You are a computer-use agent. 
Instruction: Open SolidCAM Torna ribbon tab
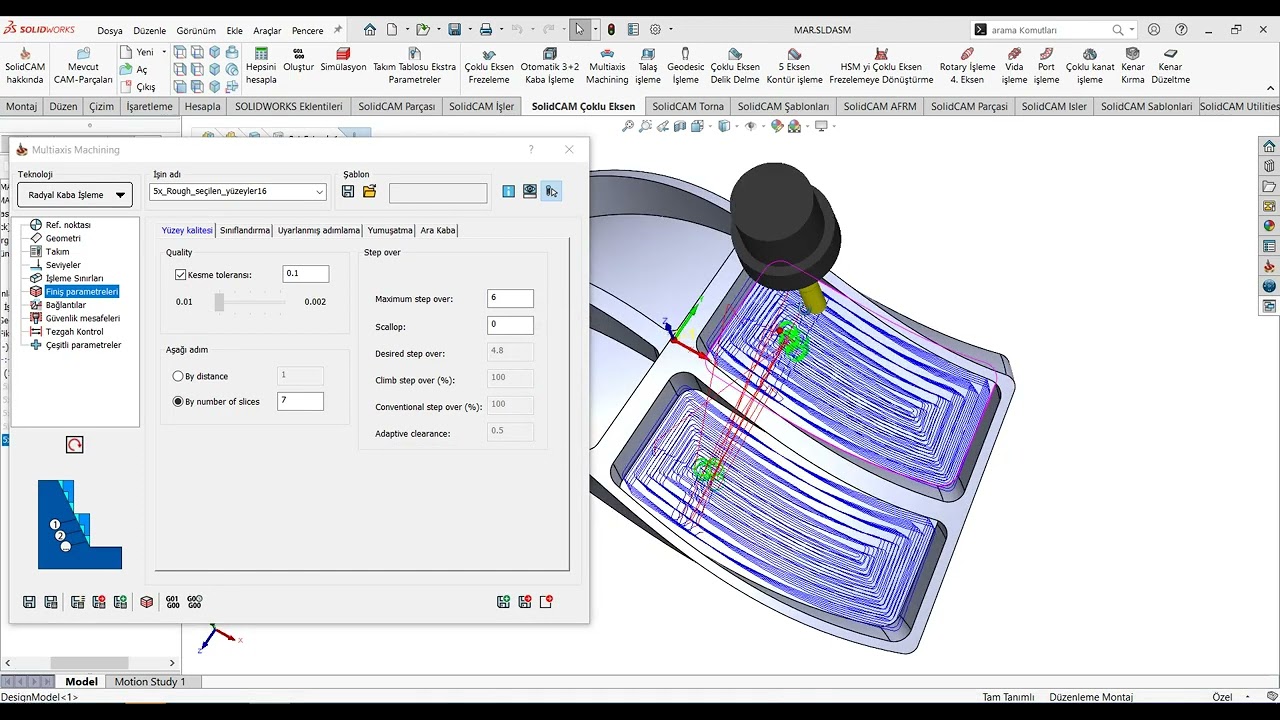click(x=687, y=106)
